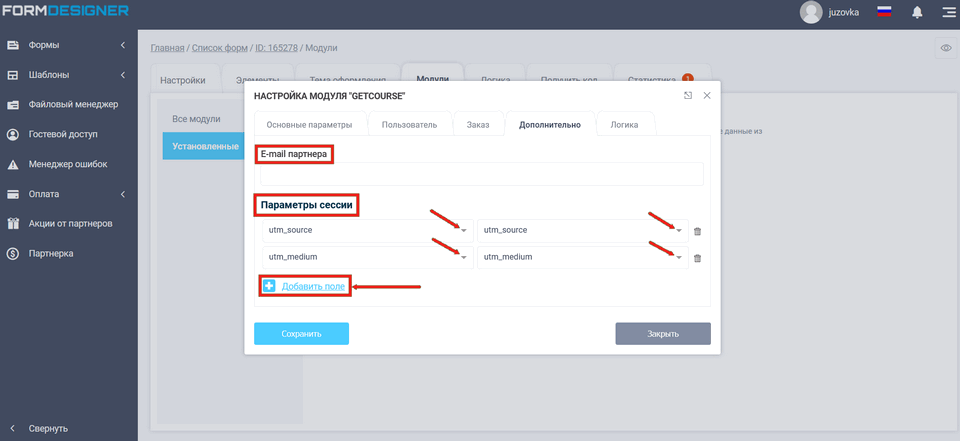Viewport: 960px width, 441px height.
Task: Click the Сохранить button
Action: point(301,334)
